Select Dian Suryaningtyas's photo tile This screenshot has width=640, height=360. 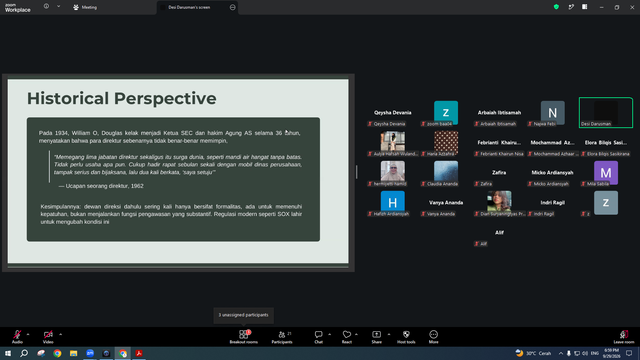tap(499, 203)
